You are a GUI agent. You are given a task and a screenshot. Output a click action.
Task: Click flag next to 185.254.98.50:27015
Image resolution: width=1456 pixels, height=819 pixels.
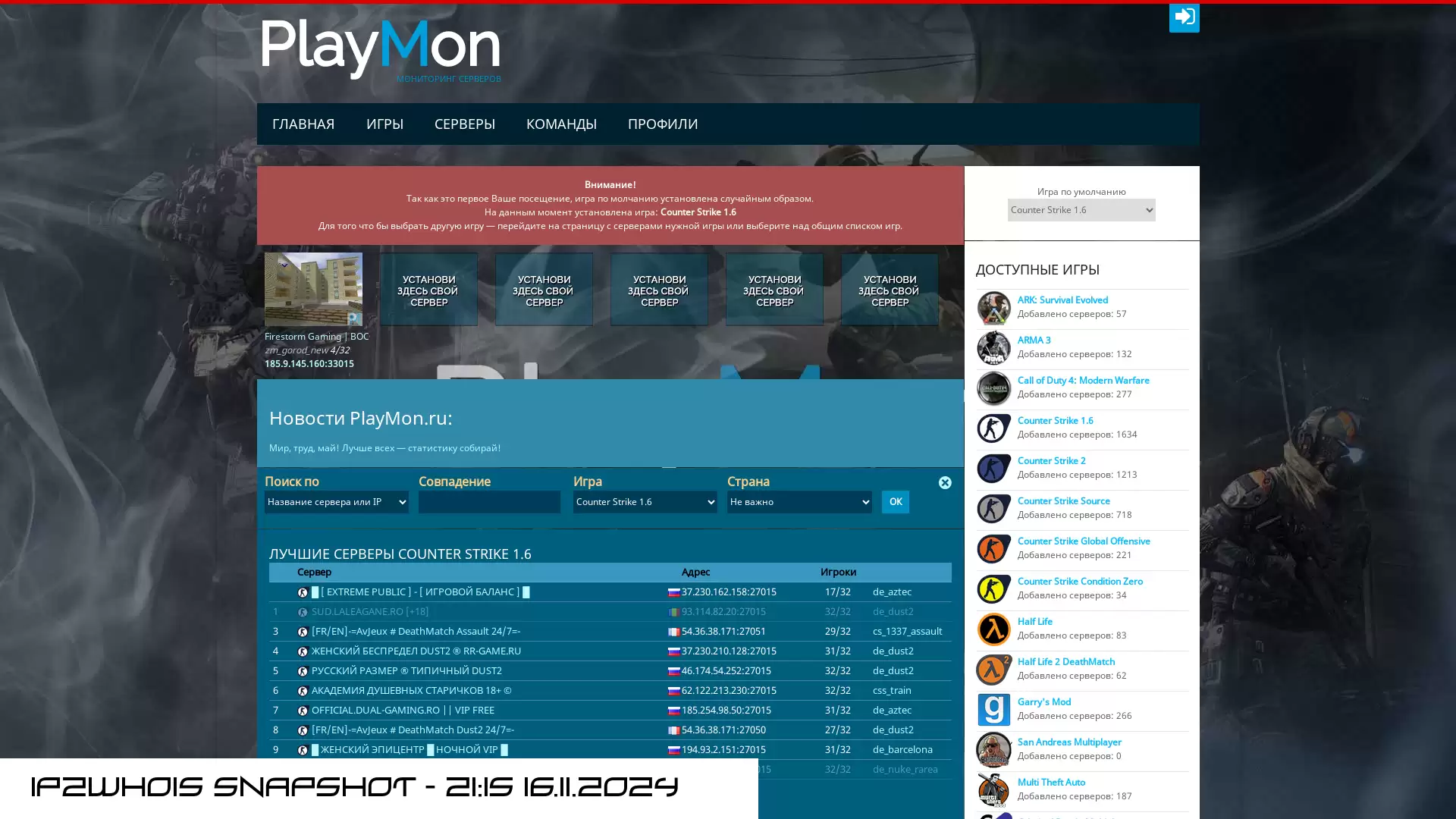tap(673, 711)
